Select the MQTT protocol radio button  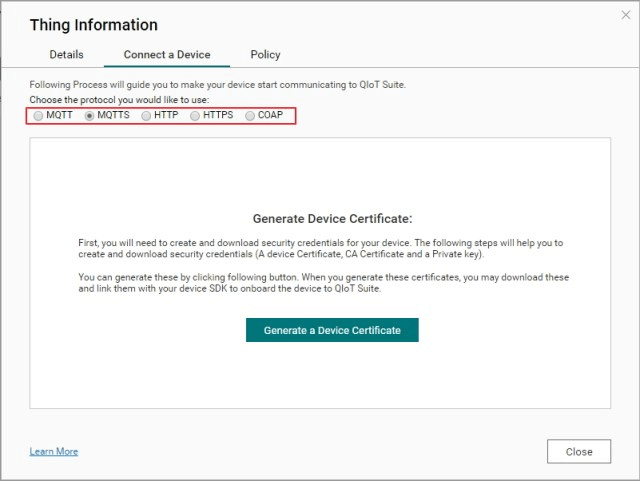pyautogui.click(x=39, y=116)
